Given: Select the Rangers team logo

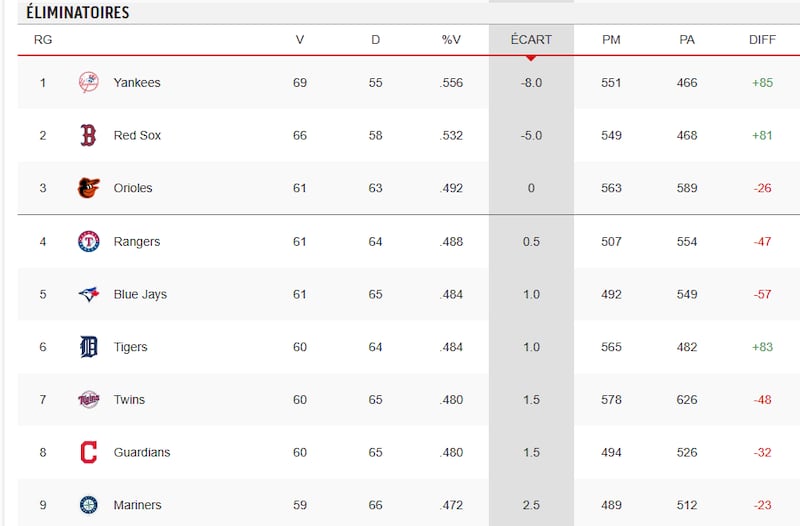Looking at the screenshot, I should 88,241.
